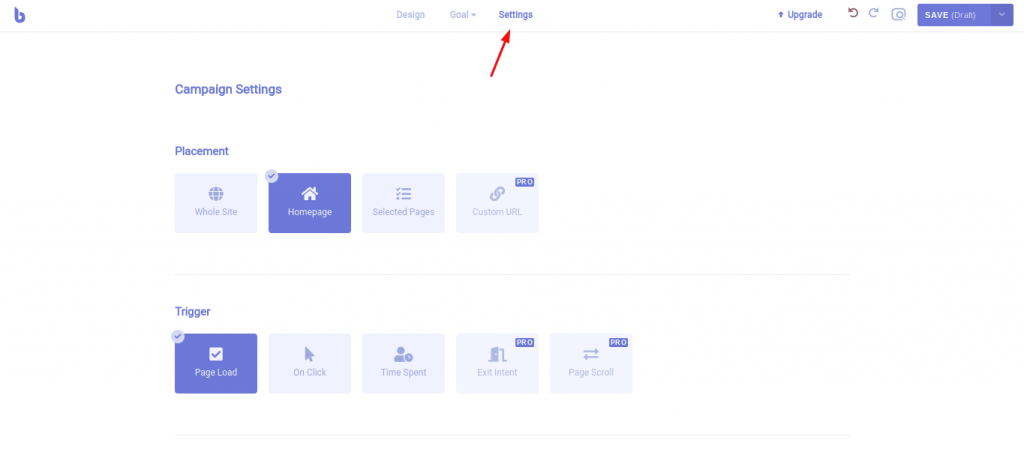Expand the Goal dropdown menu
1024x458 pixels.
click(x=463, y=14)
